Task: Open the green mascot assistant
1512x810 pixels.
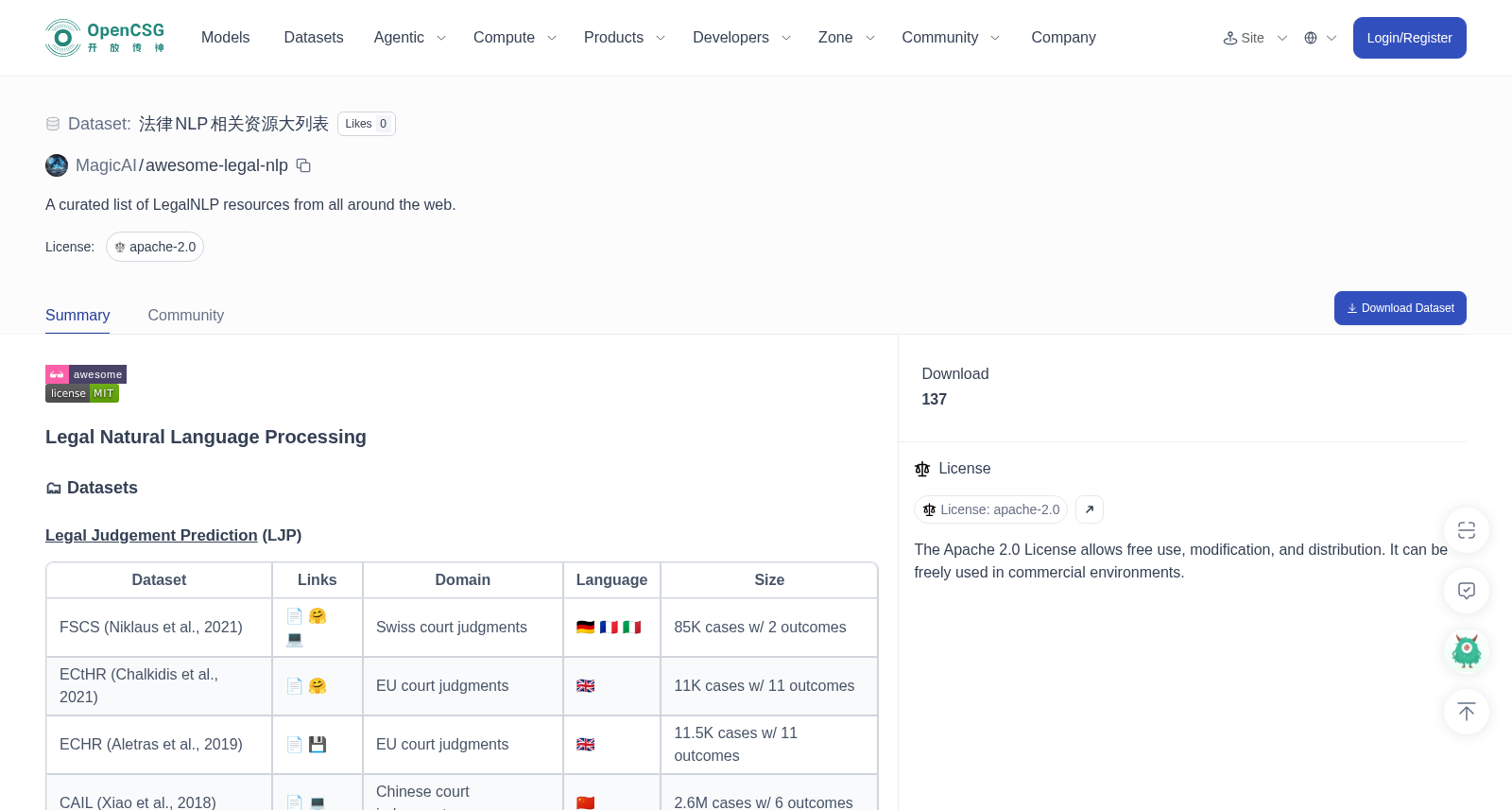Action: 1467,651
